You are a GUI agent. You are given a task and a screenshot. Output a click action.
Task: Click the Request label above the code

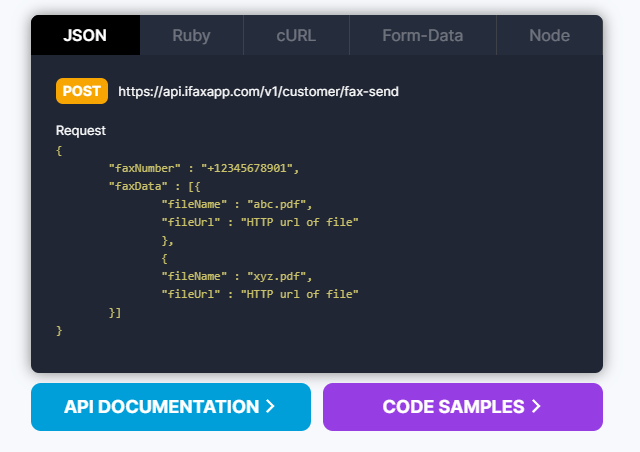[81, 130]
